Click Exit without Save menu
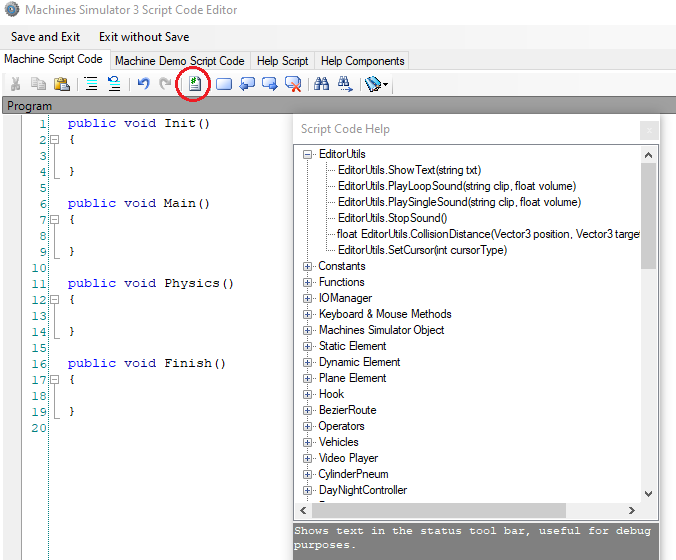Screen dimensions: 676x560 point(144,37)
